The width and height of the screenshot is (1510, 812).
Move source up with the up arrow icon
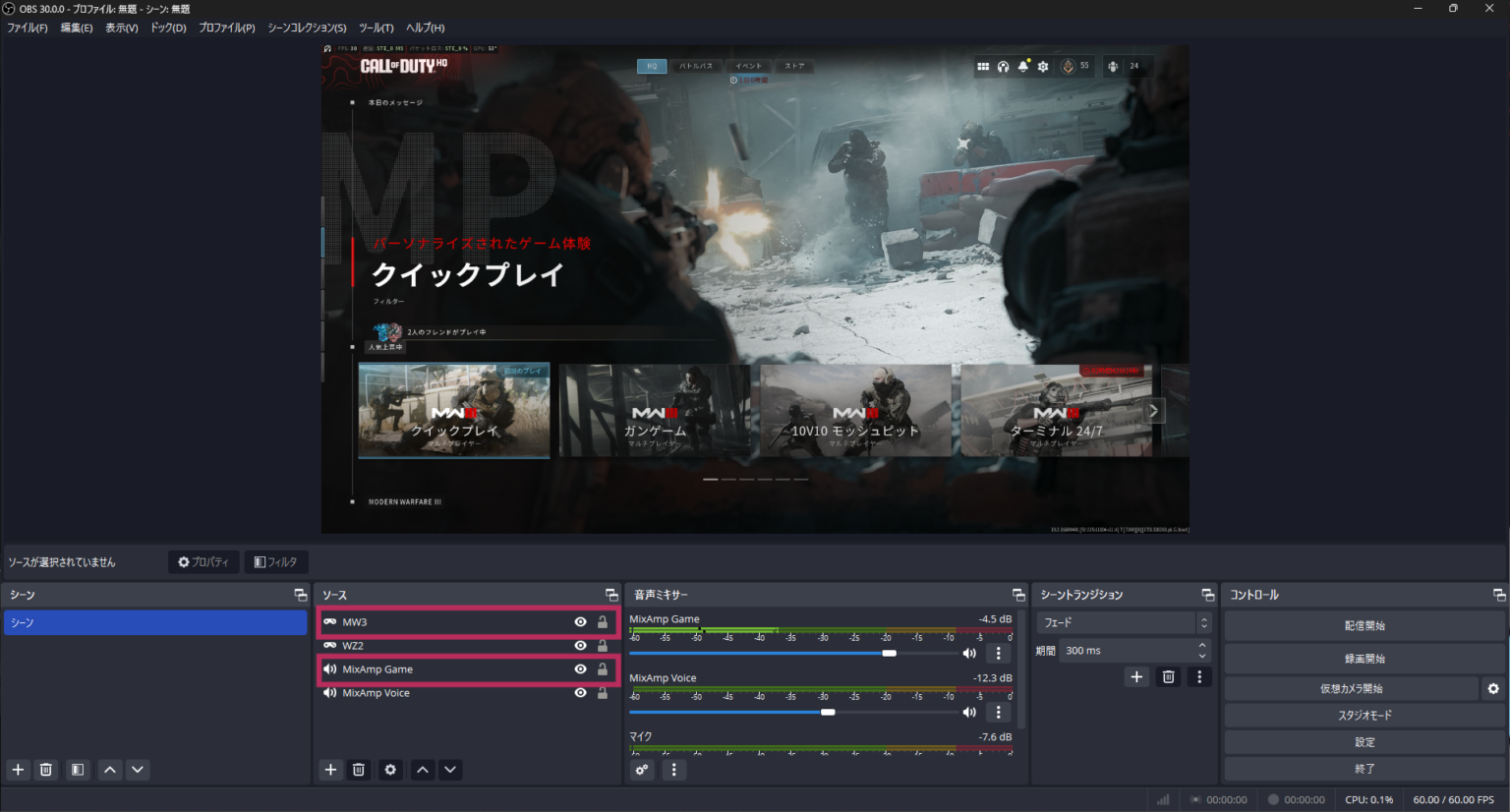coord(422,770)
